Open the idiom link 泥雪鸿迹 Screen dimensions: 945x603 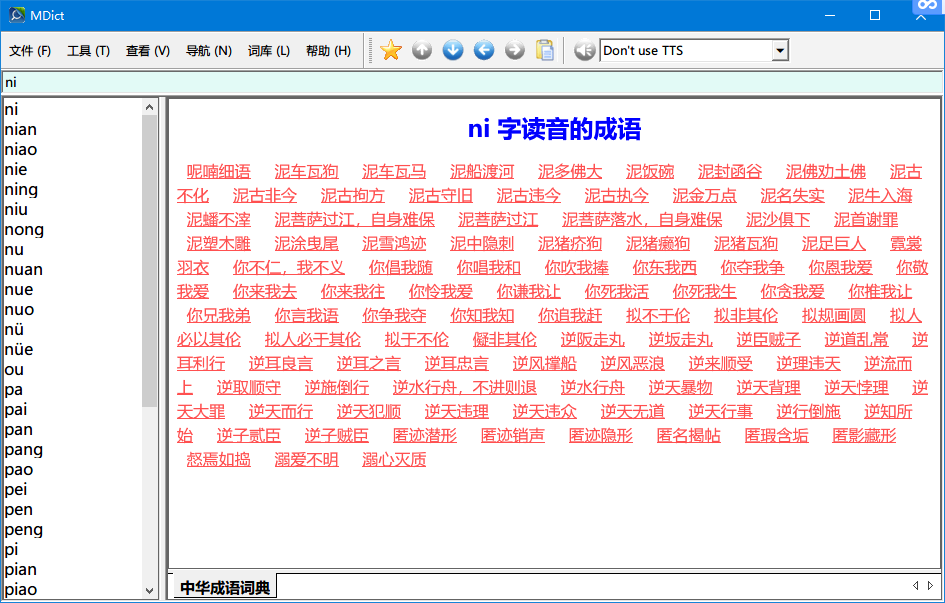(x=394, y=243)
